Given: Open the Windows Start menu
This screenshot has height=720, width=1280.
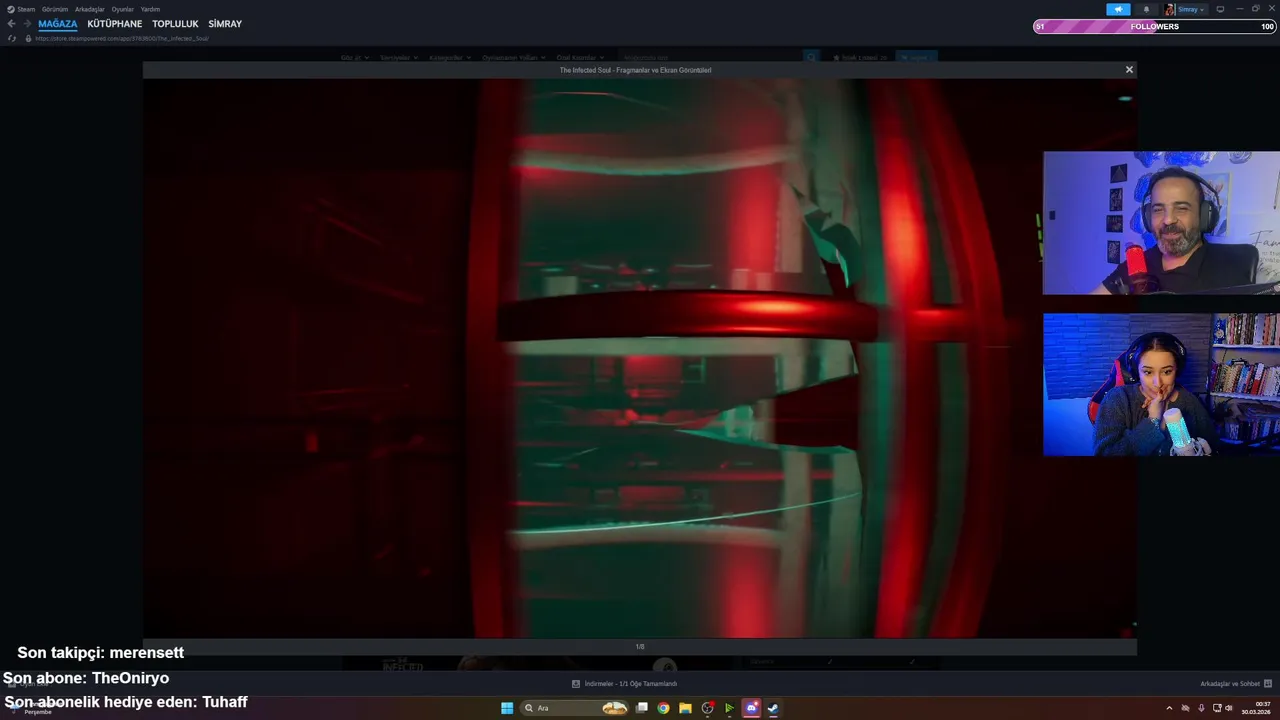Looking at the screenshot, I should click(x=507, y=708).
